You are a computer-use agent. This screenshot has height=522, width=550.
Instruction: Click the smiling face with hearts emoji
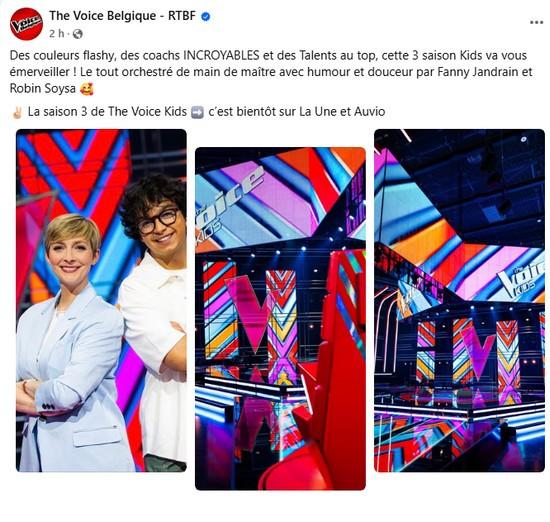coord(87,89)
